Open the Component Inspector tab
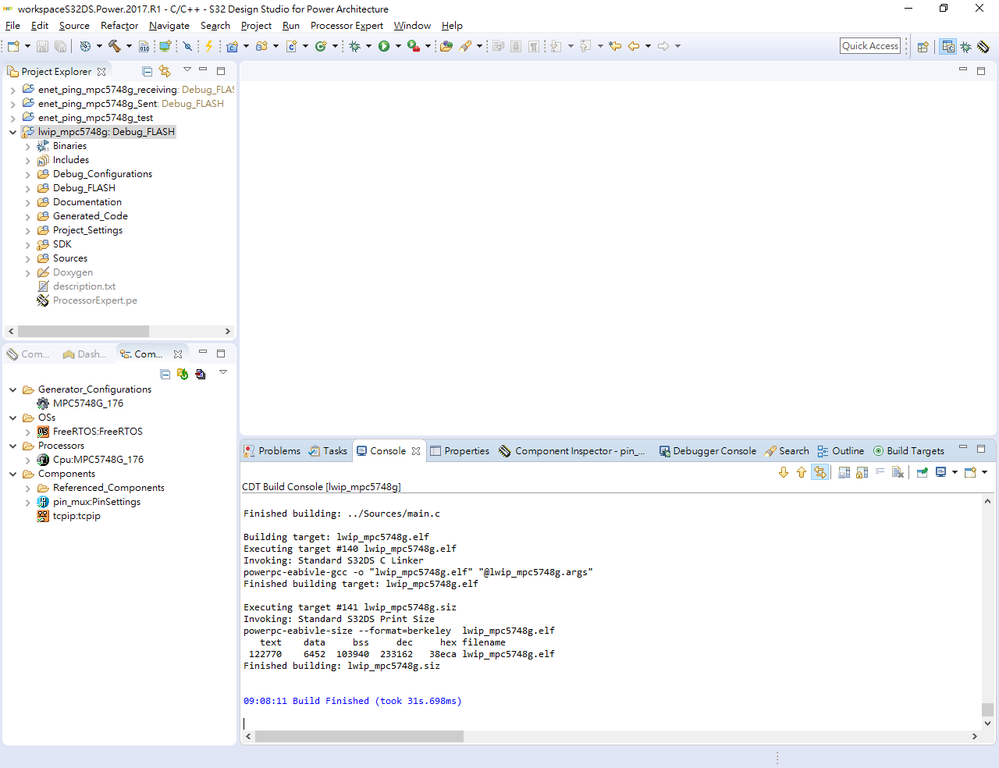999x768 pixels. [572, 451]
